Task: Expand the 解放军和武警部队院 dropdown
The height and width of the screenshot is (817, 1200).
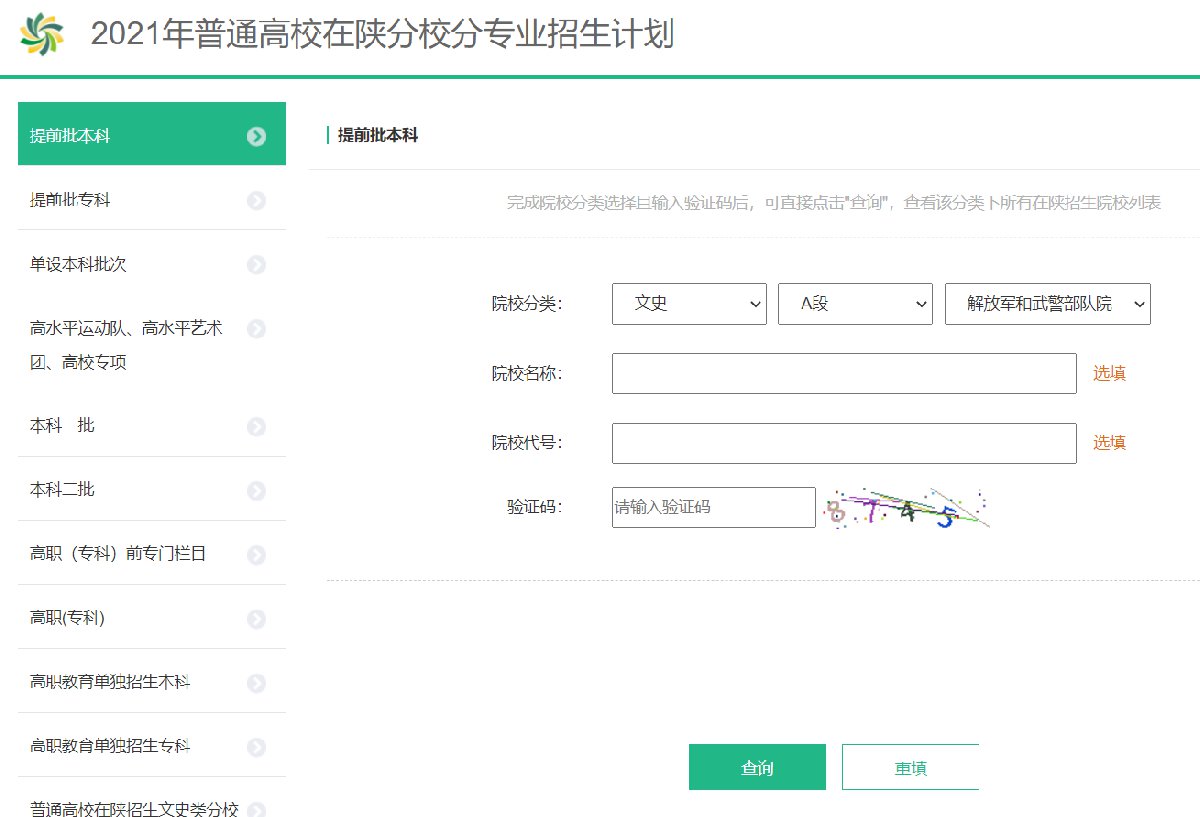Action: point(1047,304)
